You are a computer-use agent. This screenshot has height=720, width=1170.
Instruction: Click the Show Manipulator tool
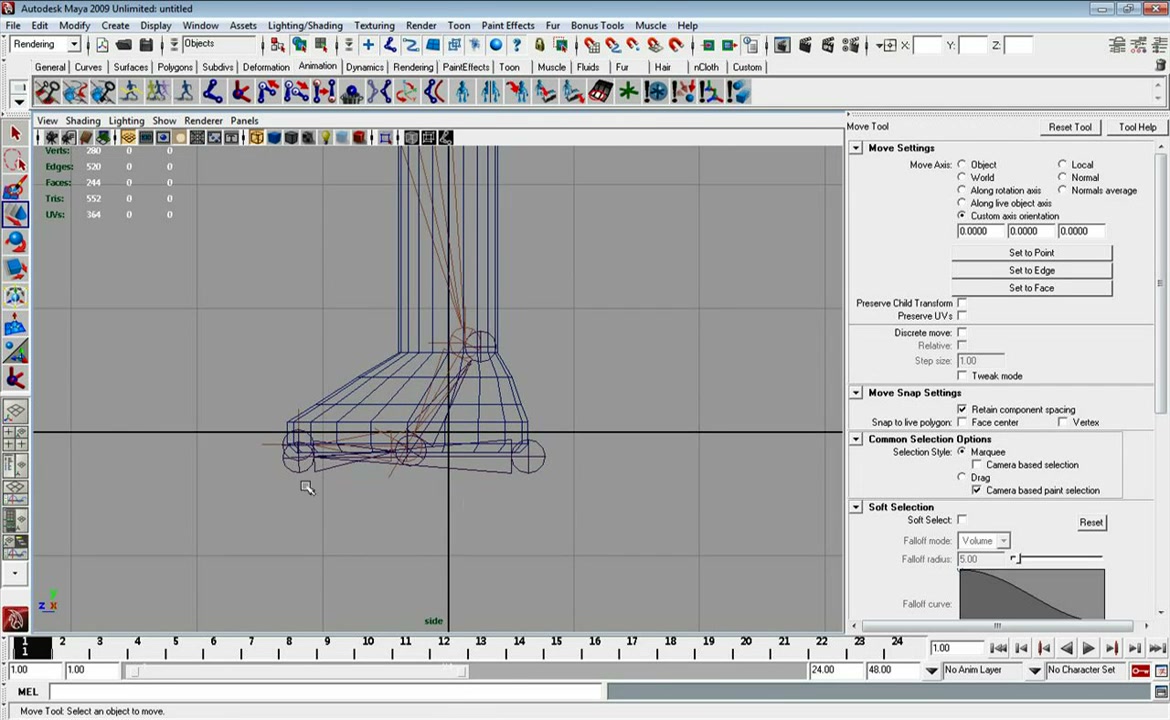(15, 351)
